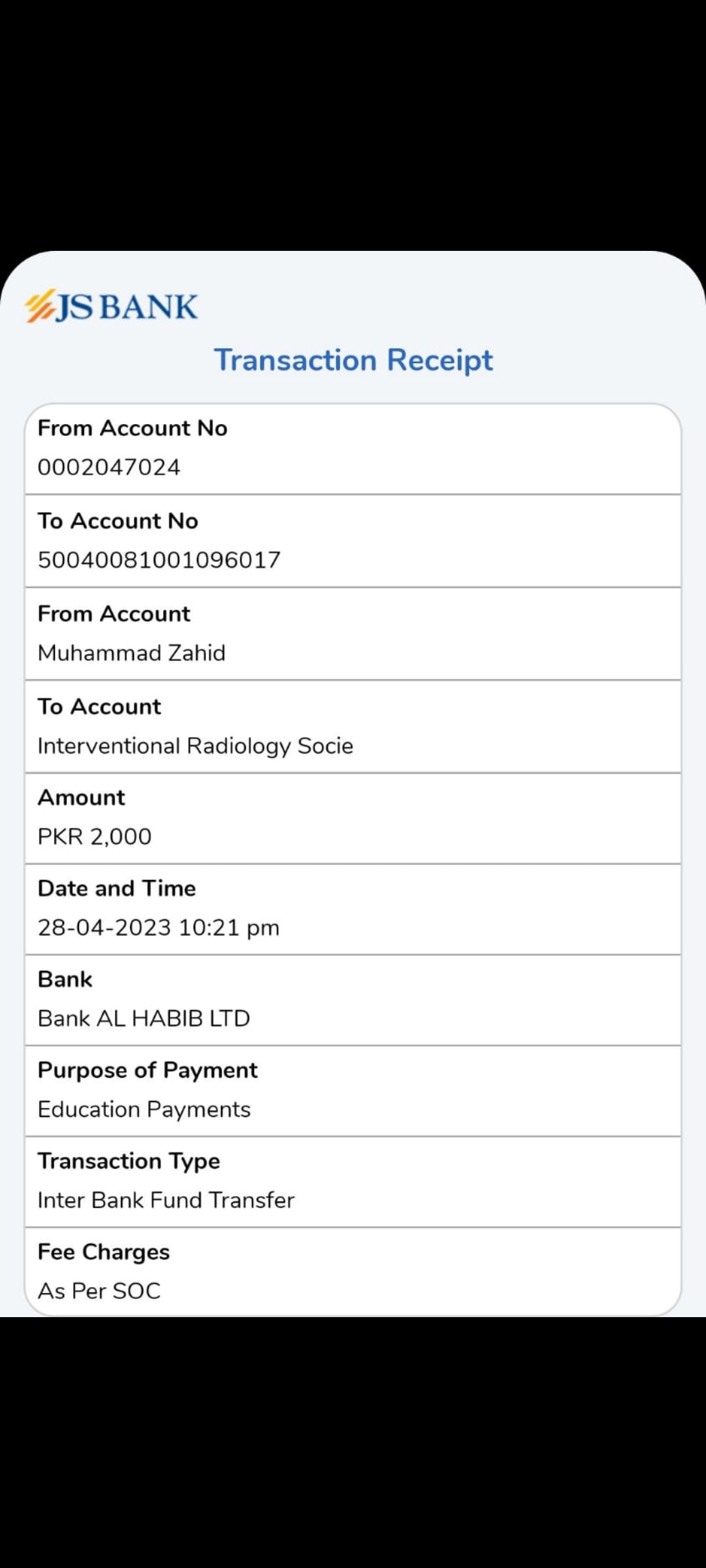Image resolution: width=706 pixels, height=1568 pixels.
Task: Tap the Transaction Receipt heading
Action: pyautogui.click(x=353, y=360)
